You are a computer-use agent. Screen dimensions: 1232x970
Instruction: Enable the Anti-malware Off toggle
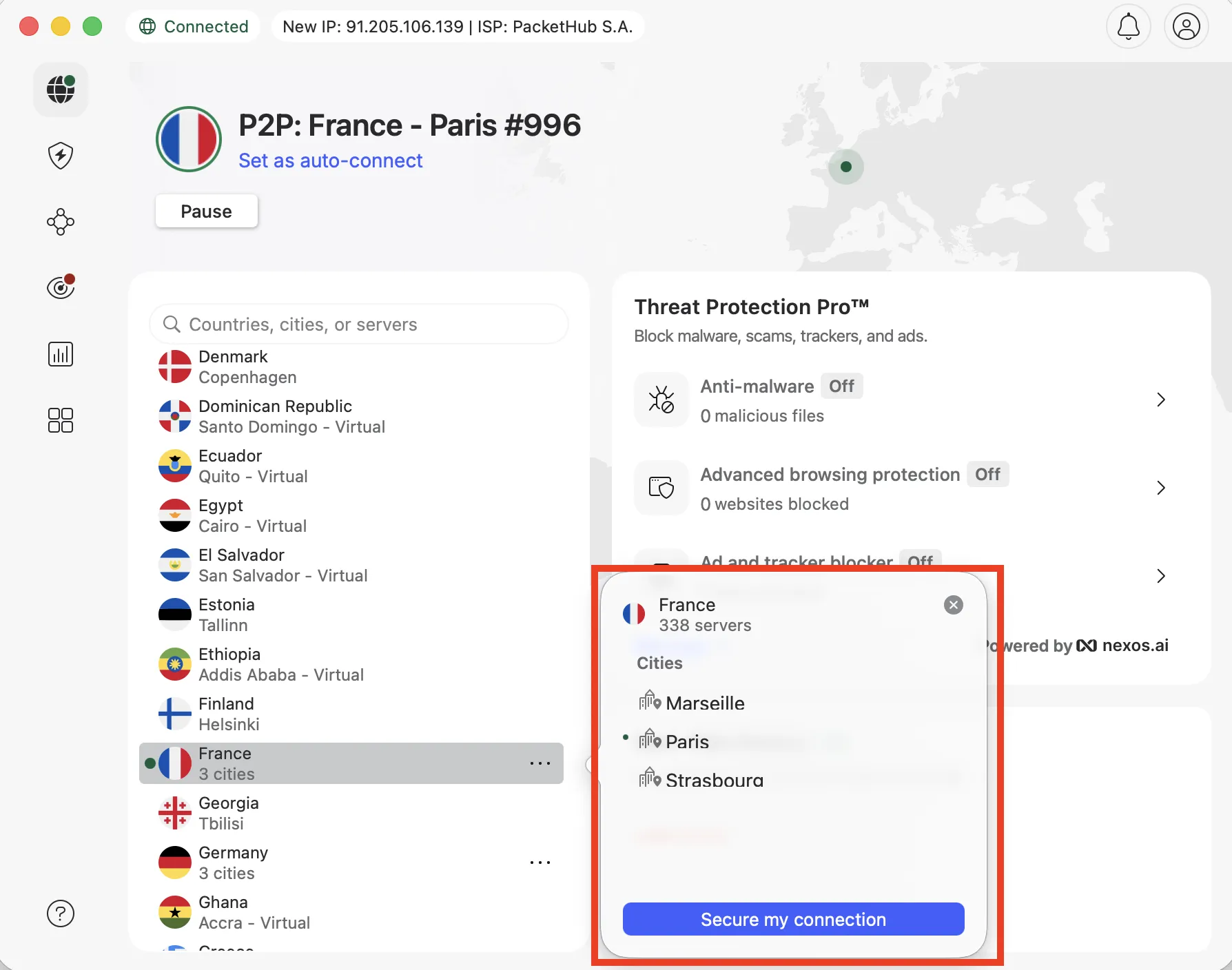click(x=842, y=386)
